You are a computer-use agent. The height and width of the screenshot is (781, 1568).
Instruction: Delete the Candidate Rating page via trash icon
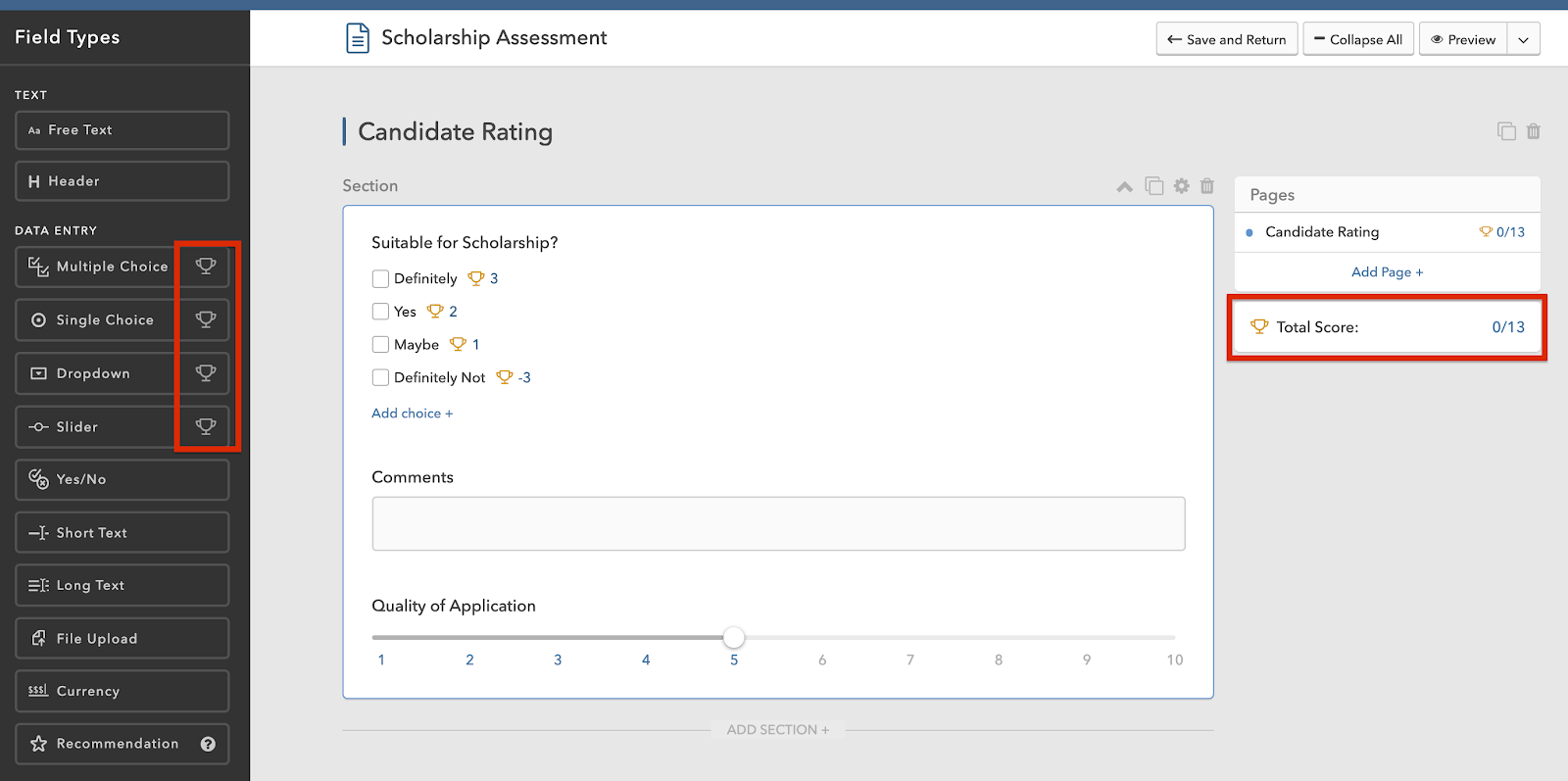click(x=1534, y=131)
